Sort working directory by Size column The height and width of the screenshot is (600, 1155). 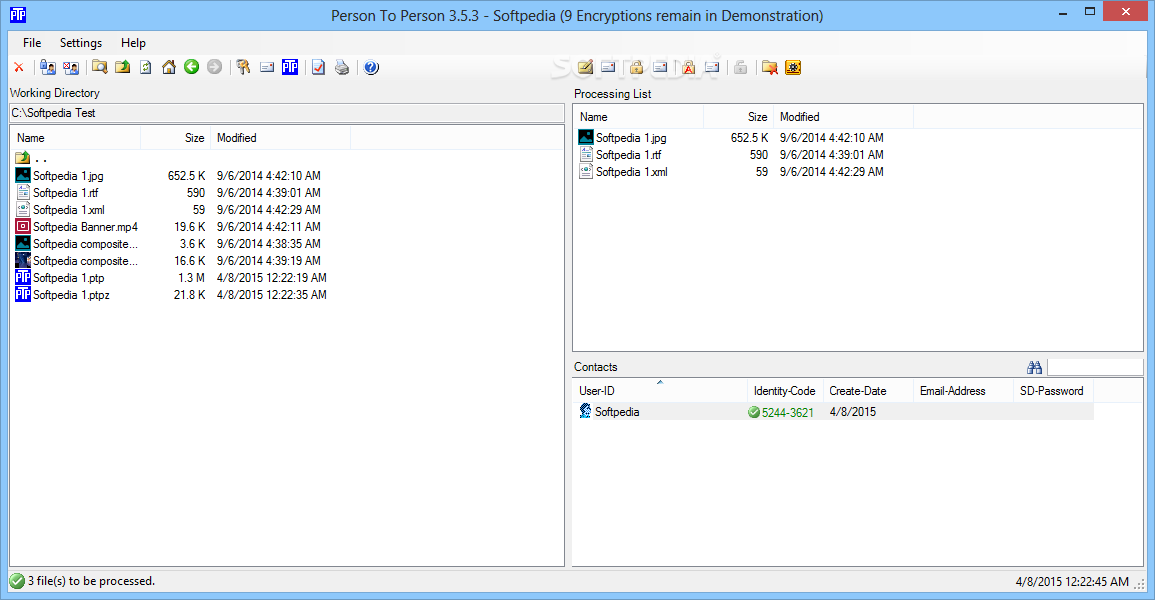175,138
